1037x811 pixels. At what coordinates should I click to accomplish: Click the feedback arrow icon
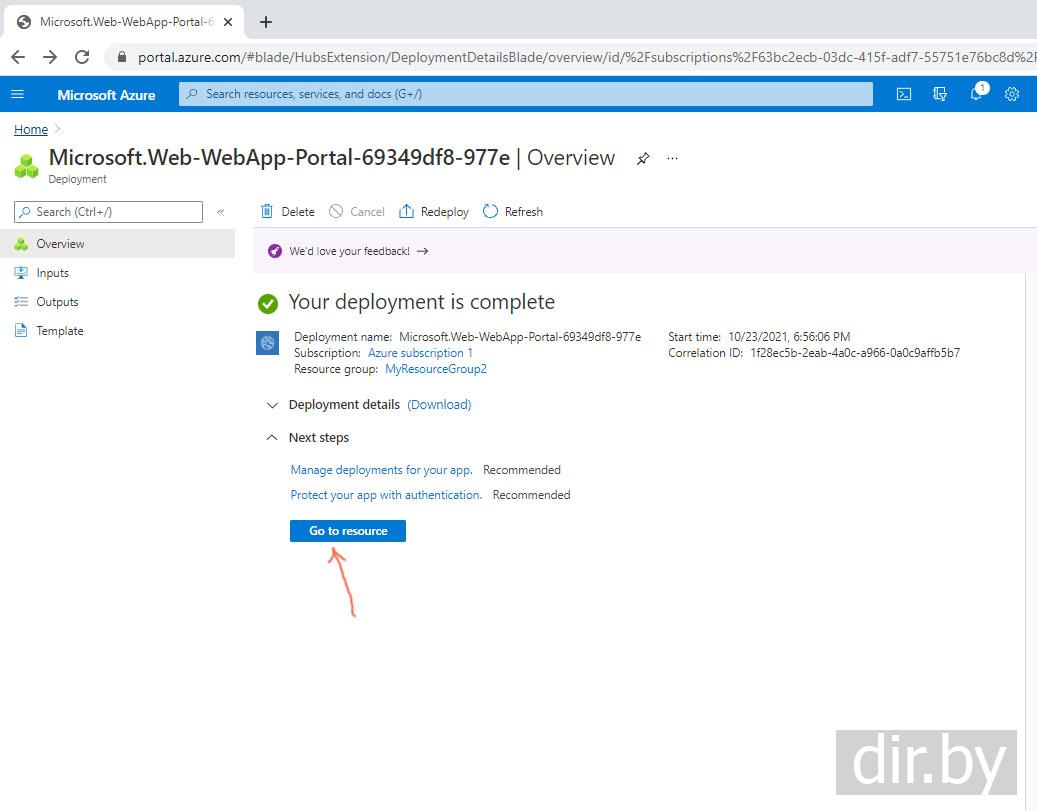pos(423,251)
